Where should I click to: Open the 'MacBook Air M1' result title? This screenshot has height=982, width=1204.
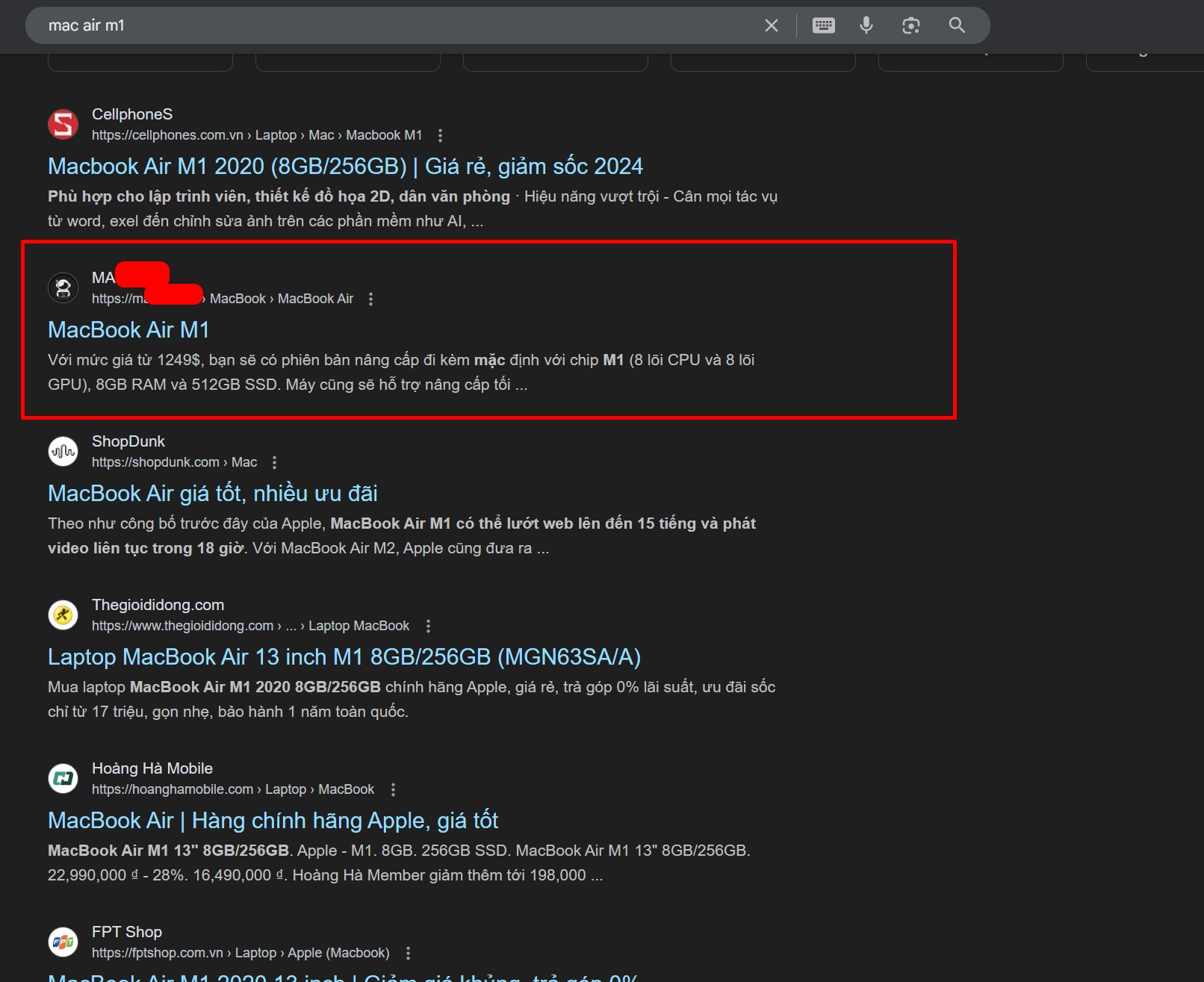coord(128,329)
